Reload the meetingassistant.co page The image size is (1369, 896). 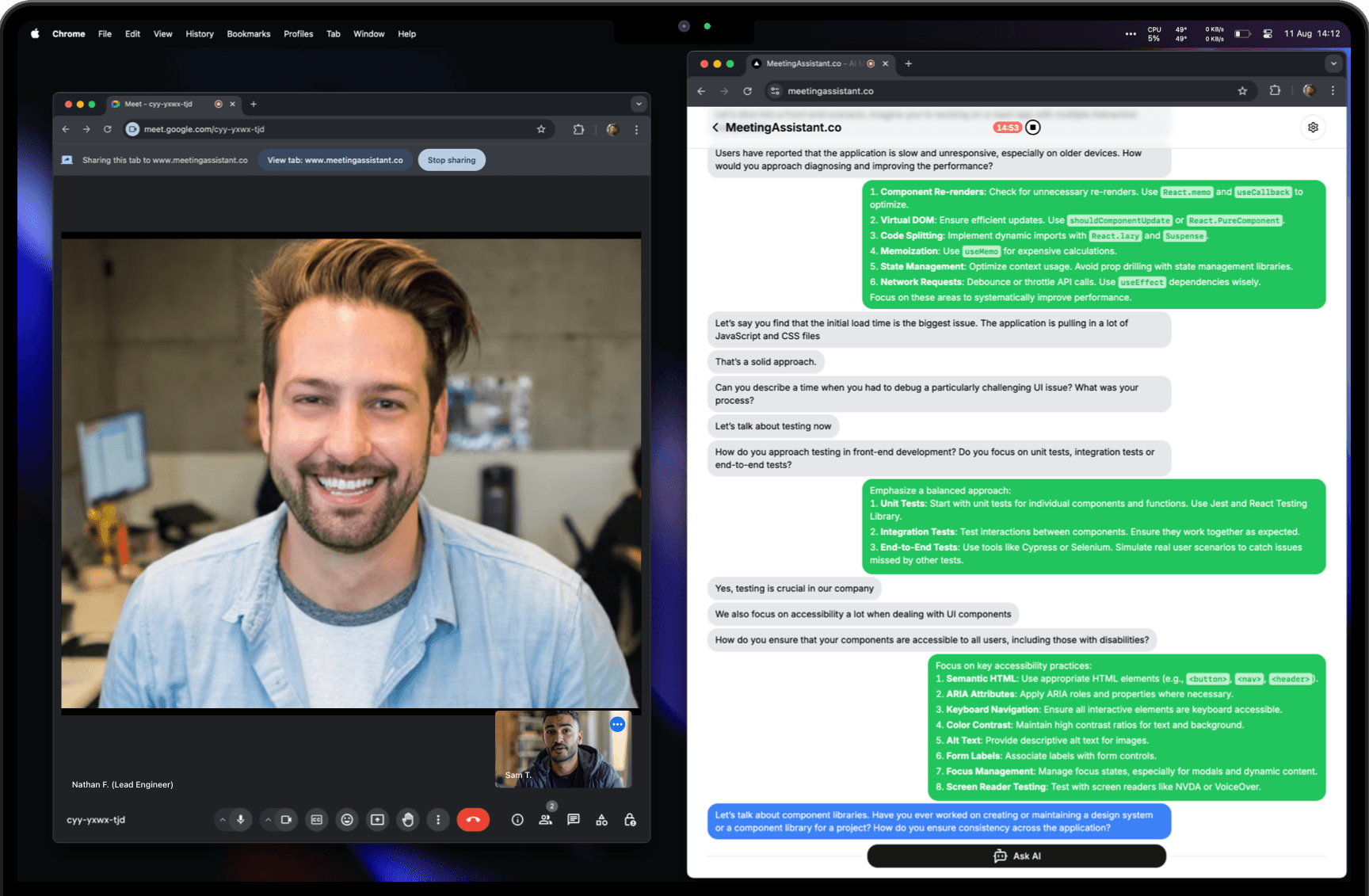pos(747,91)
